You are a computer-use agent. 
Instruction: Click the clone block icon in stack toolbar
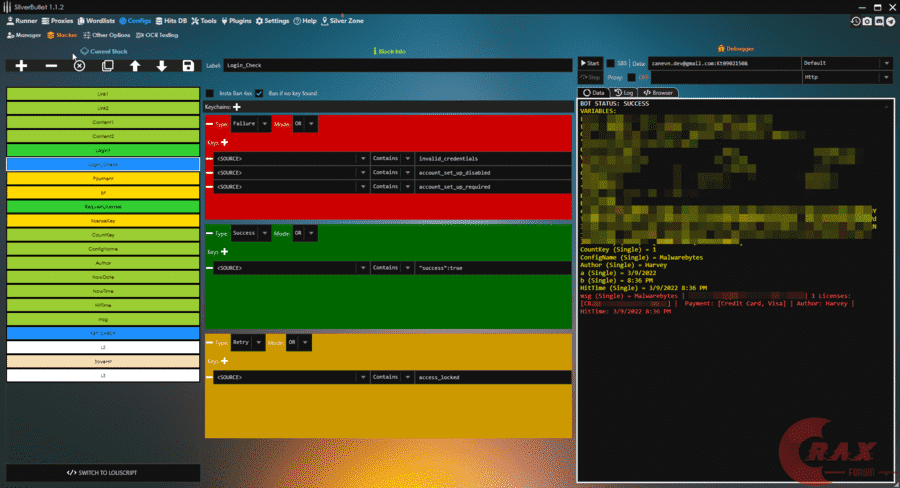107,66
